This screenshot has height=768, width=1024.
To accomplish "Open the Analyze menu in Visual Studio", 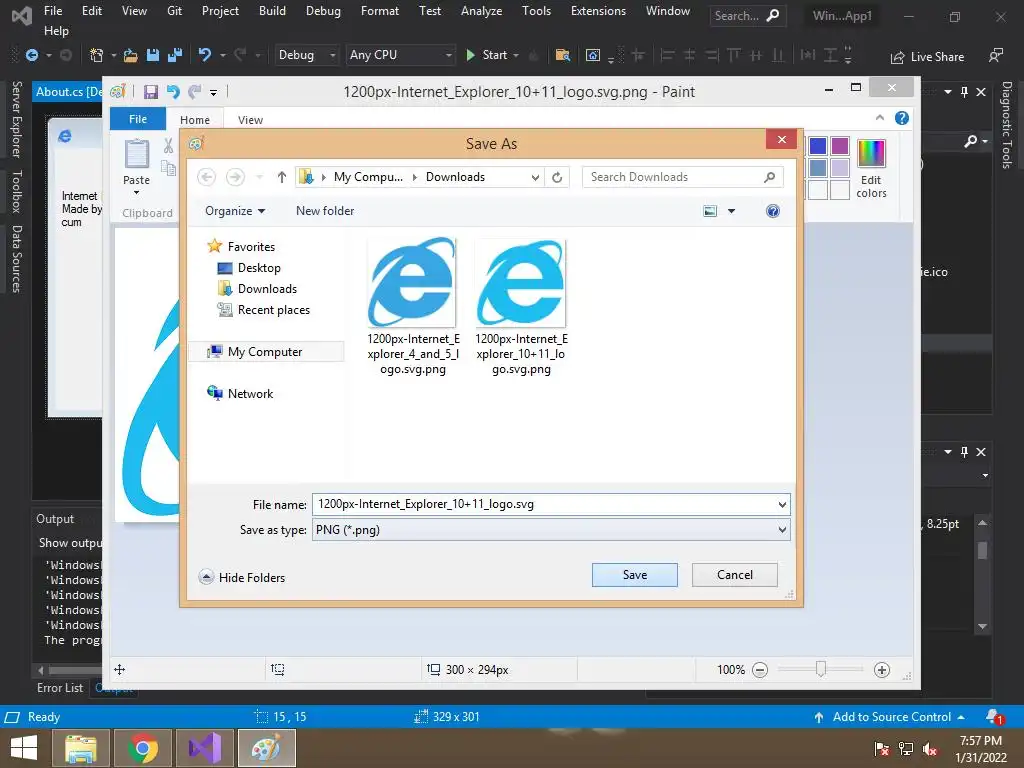I will [x=481, y=11].
